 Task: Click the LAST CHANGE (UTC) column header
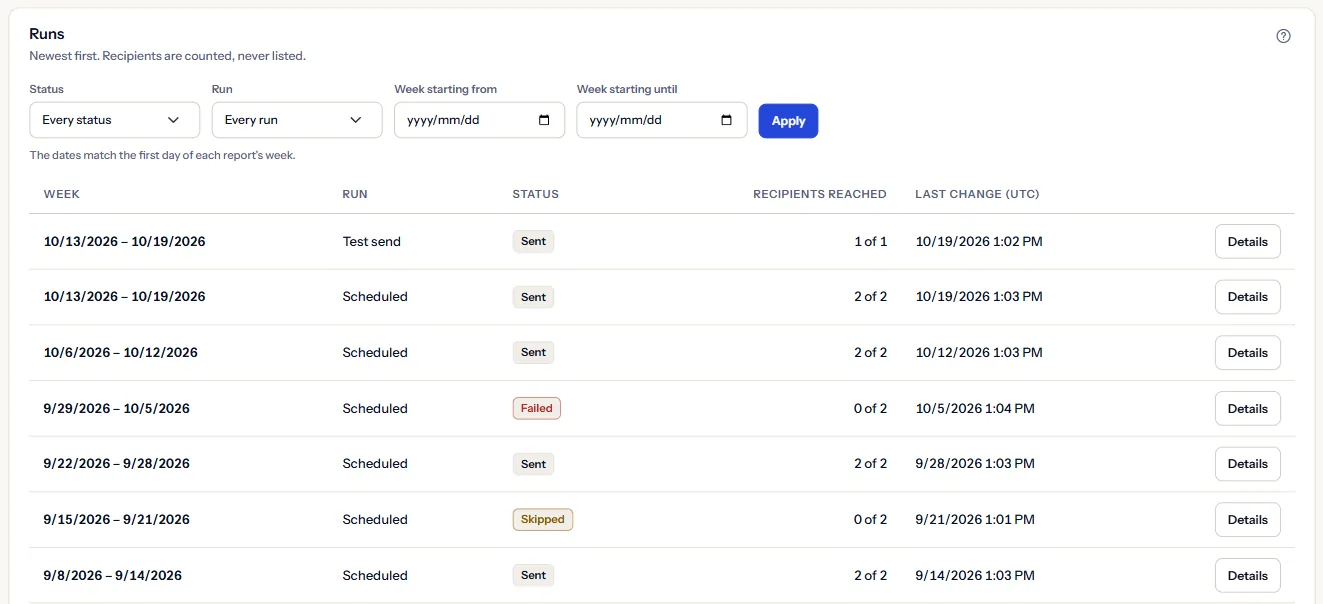tap(977, 194)
